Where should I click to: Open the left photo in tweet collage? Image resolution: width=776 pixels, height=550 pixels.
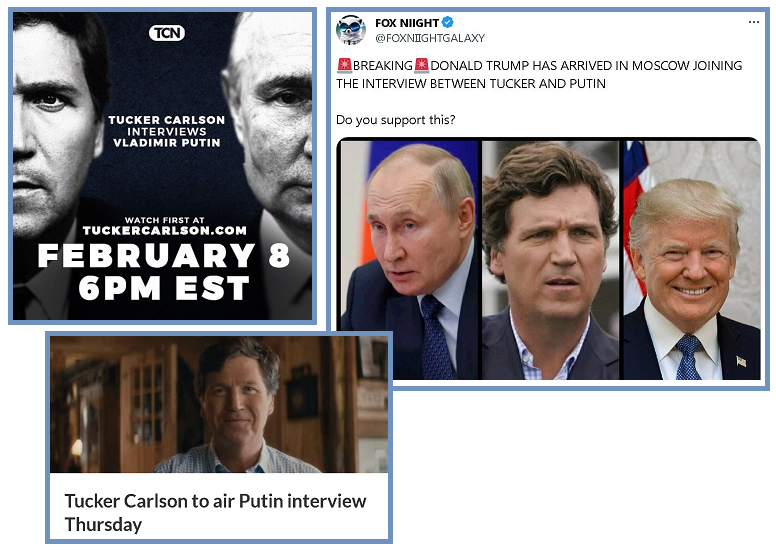pos(408,260)
